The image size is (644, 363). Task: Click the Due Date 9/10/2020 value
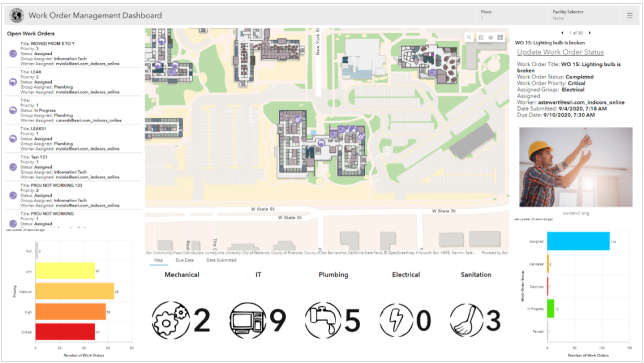pos(569,115)
